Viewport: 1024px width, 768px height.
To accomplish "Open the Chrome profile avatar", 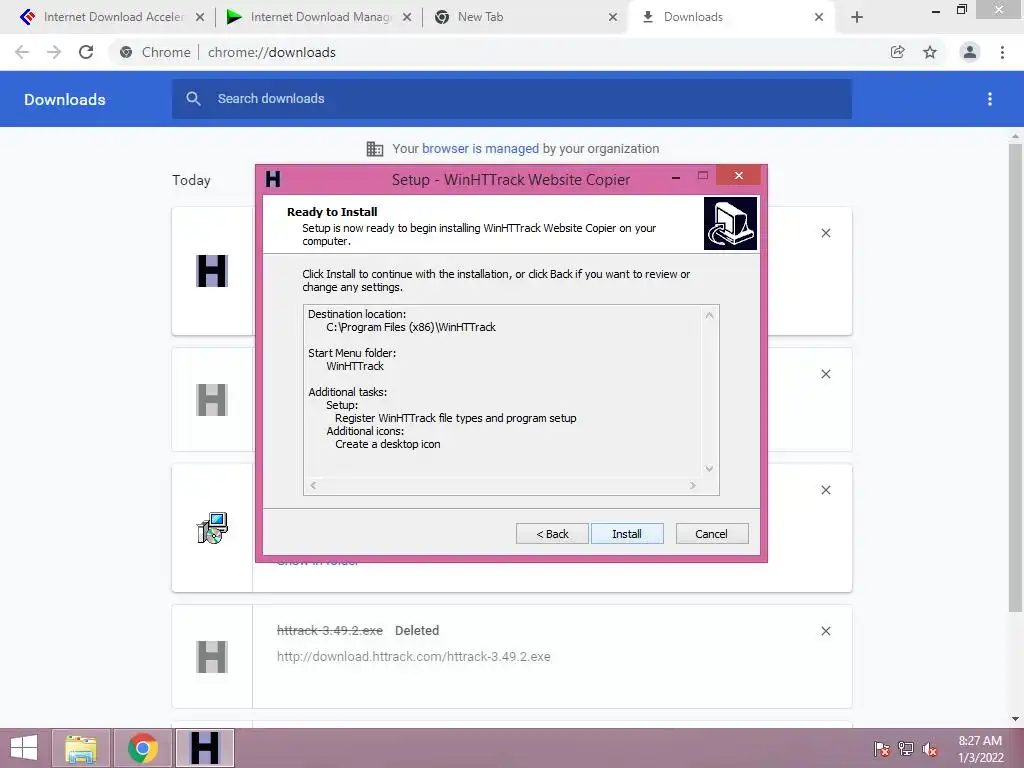I will [970, 52].
